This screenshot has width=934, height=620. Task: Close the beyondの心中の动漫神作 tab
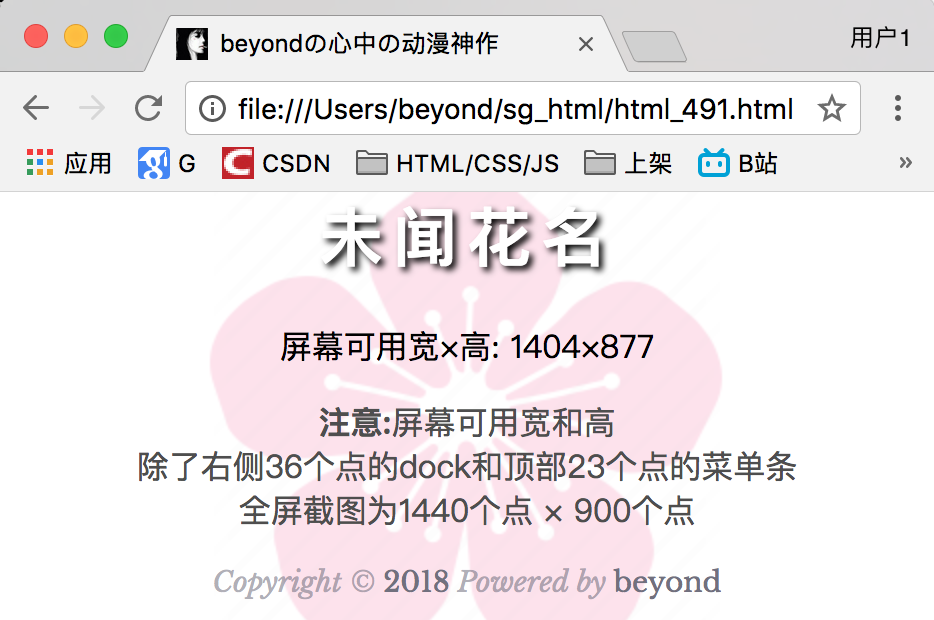pos(586,44)
